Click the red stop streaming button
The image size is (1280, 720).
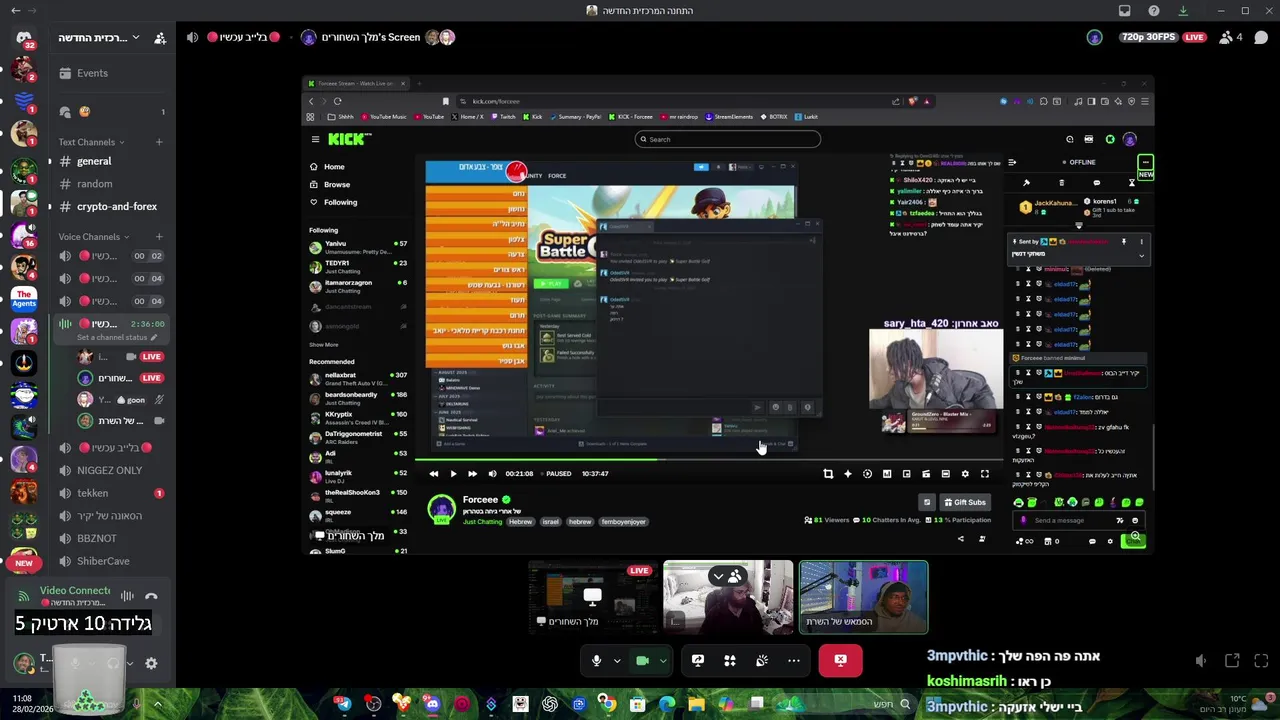pyautogui.click(x=841, y=660)
